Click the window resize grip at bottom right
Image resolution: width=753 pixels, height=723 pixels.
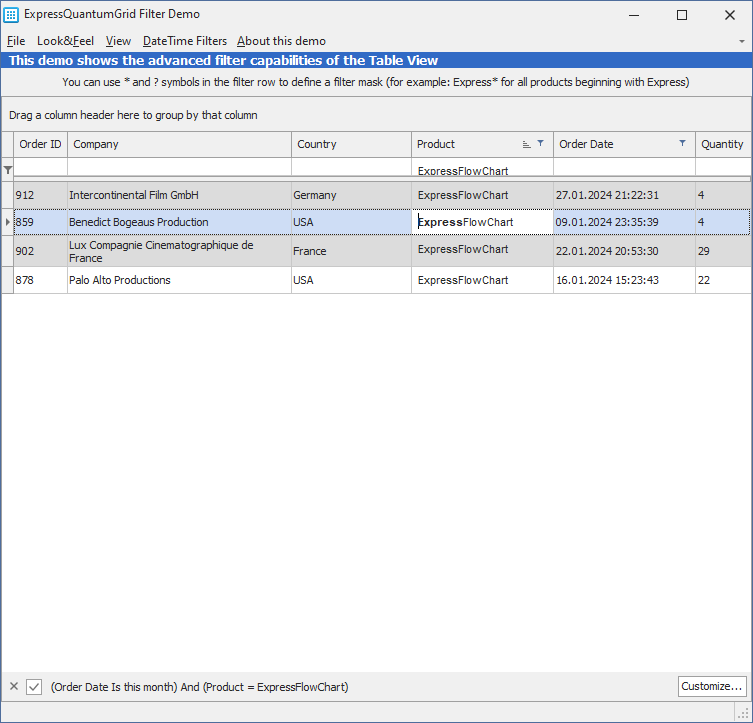(x=742, y=711)
